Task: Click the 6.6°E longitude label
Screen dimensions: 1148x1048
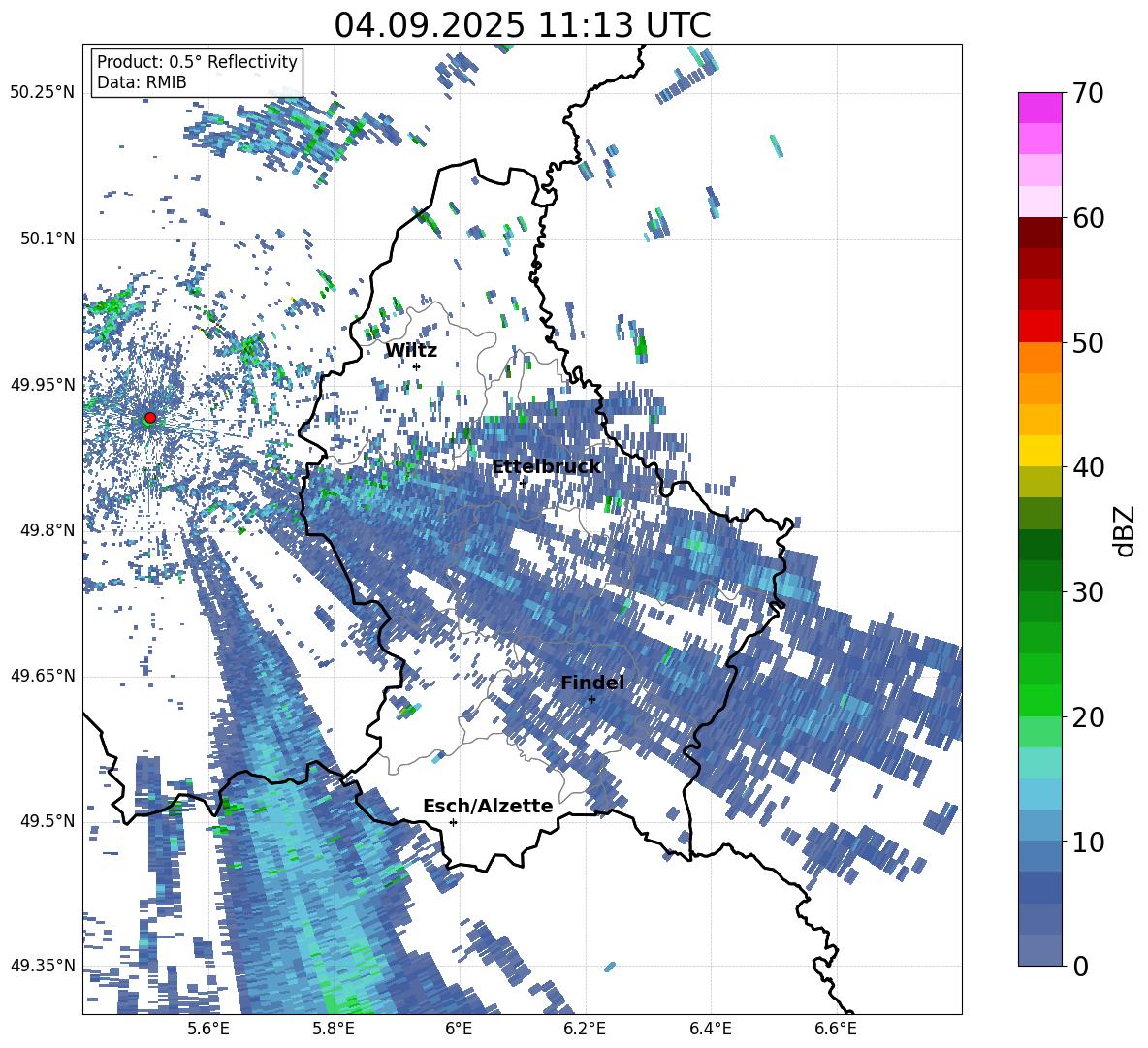Action: [836, 1029]
